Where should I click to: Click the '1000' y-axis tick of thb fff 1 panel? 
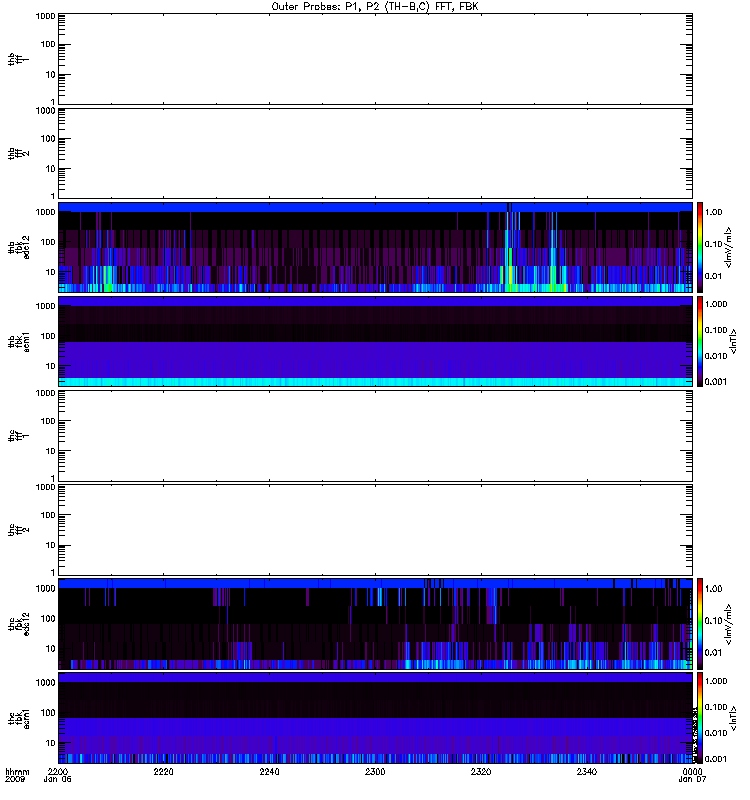45,16
